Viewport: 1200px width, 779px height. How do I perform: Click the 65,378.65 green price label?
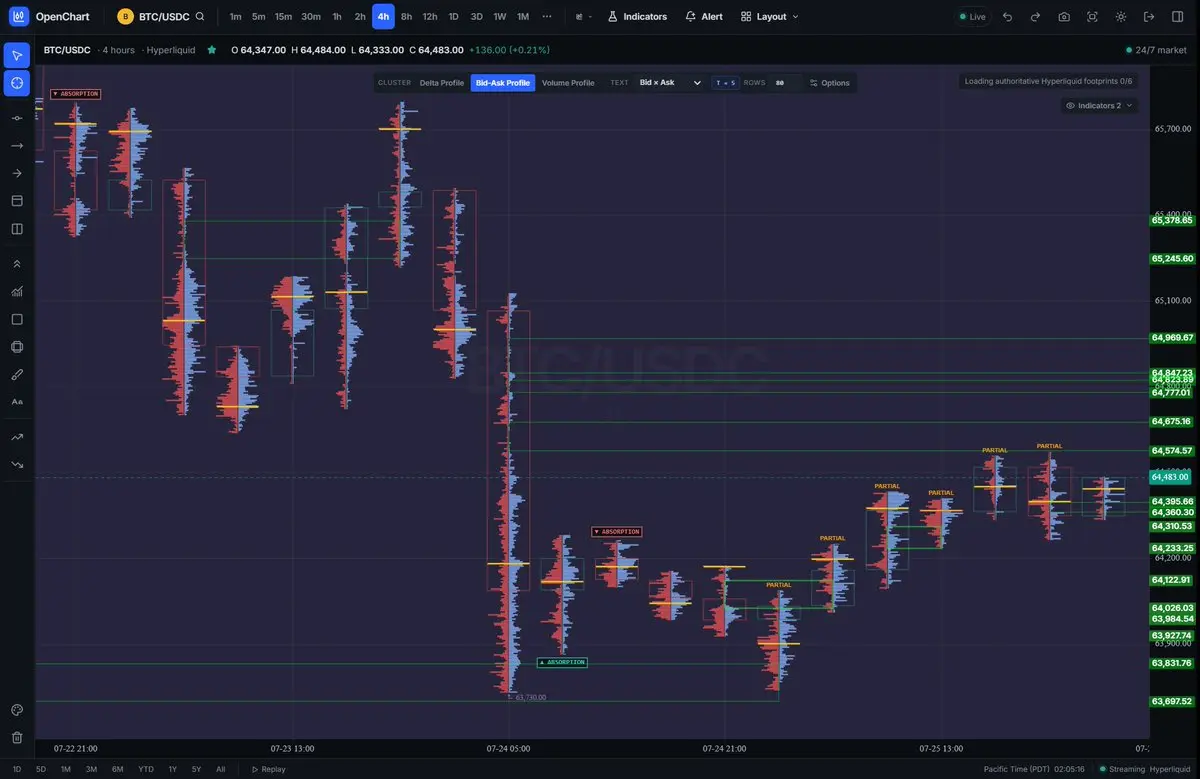pos(1172,220)
